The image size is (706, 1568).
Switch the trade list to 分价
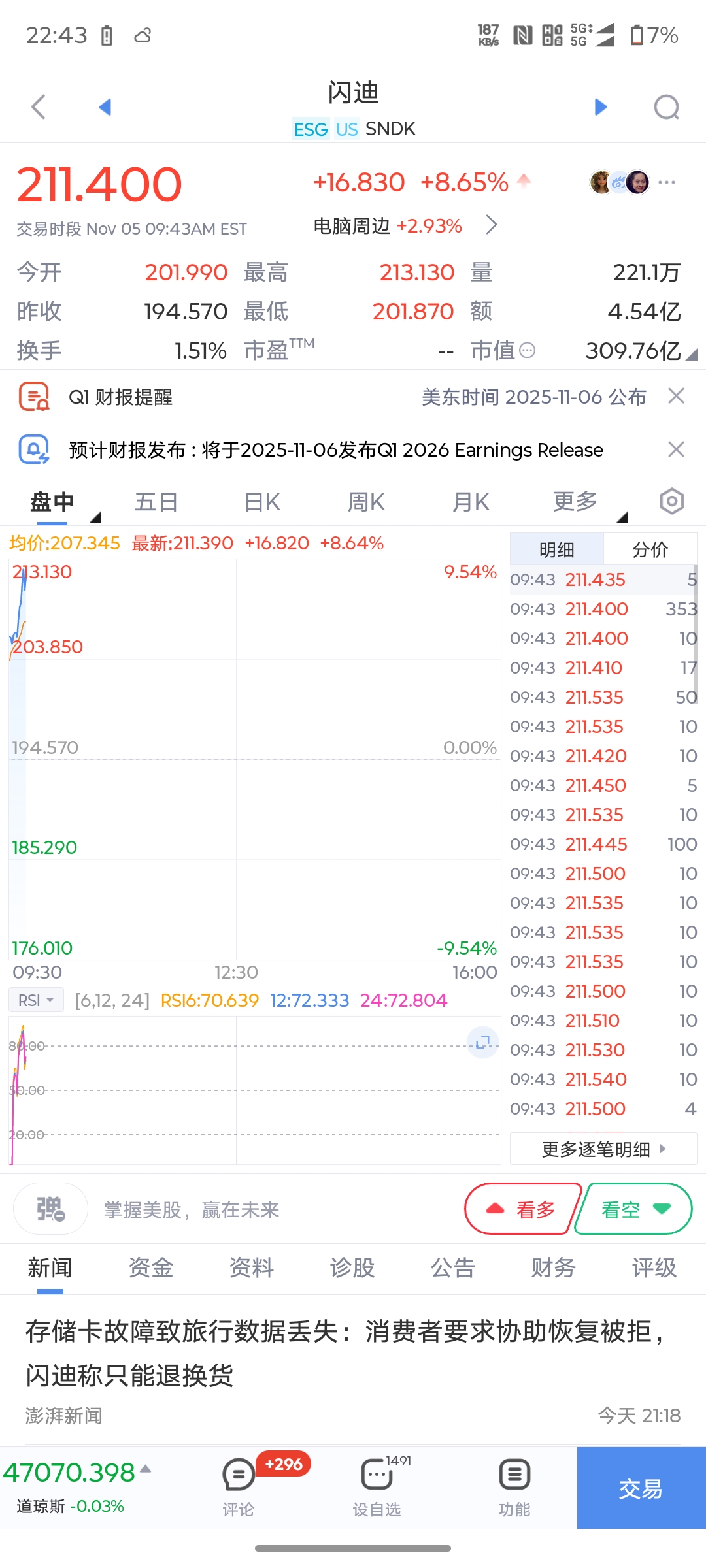650,549
